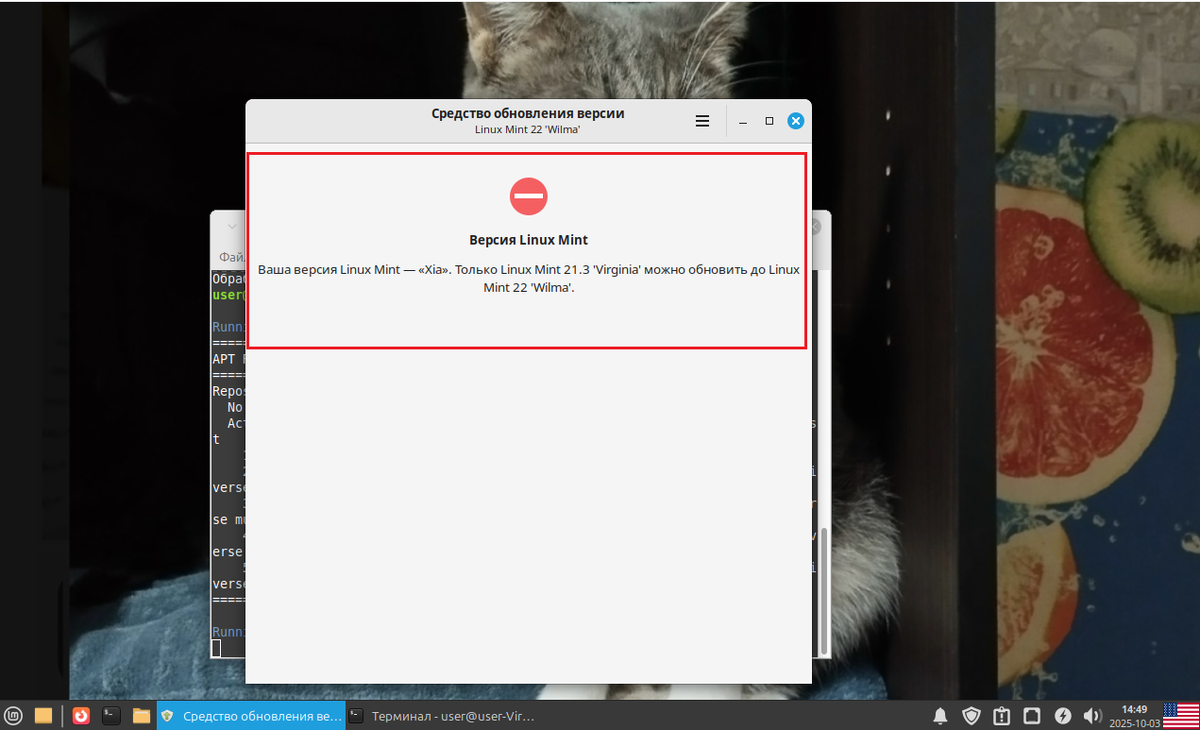The width and height of the screenshot is (1200, 730).
Task: Click the 'Средство обновления версии' window title
Action: point(528,113)
